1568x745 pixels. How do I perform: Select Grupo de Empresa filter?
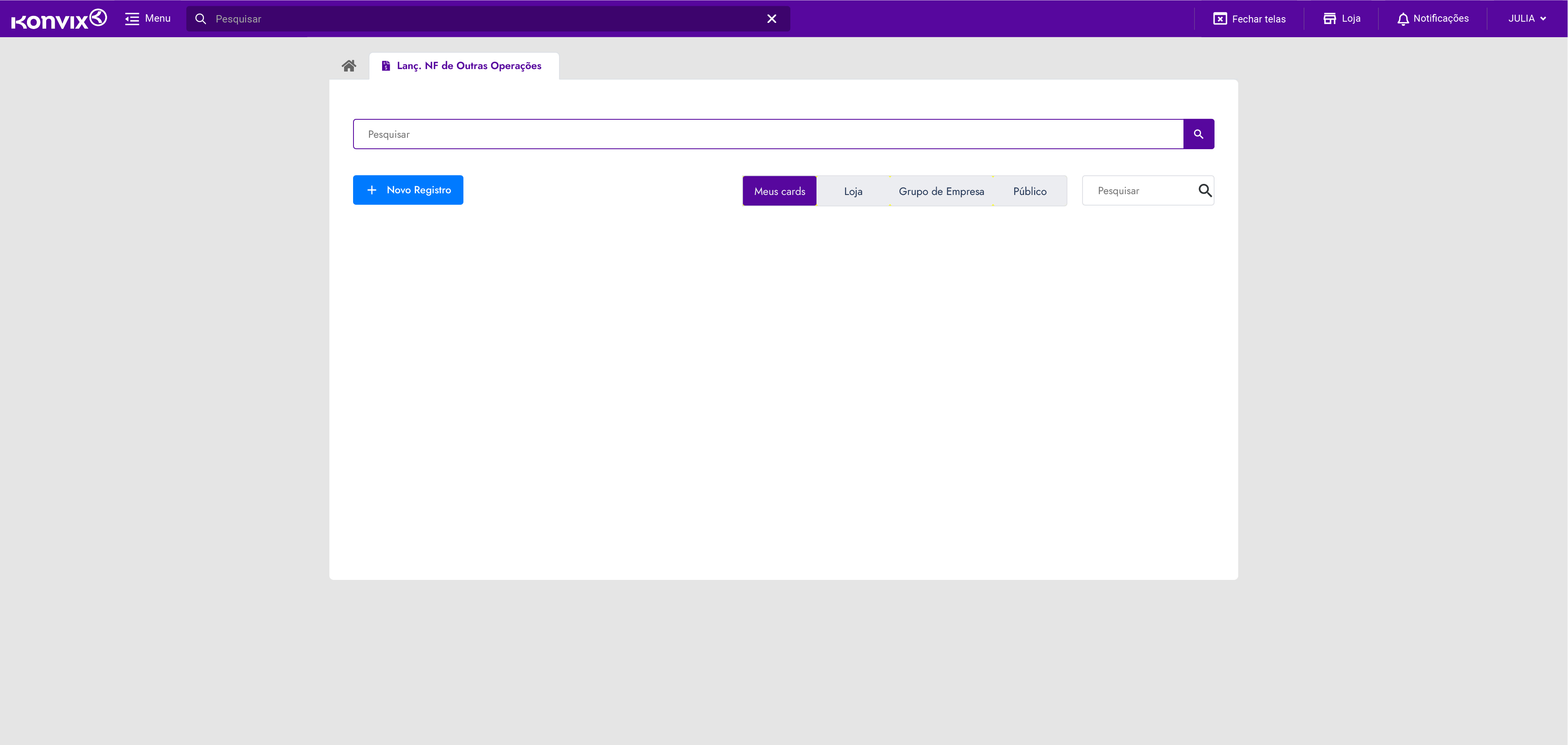[x=941, y=191]
